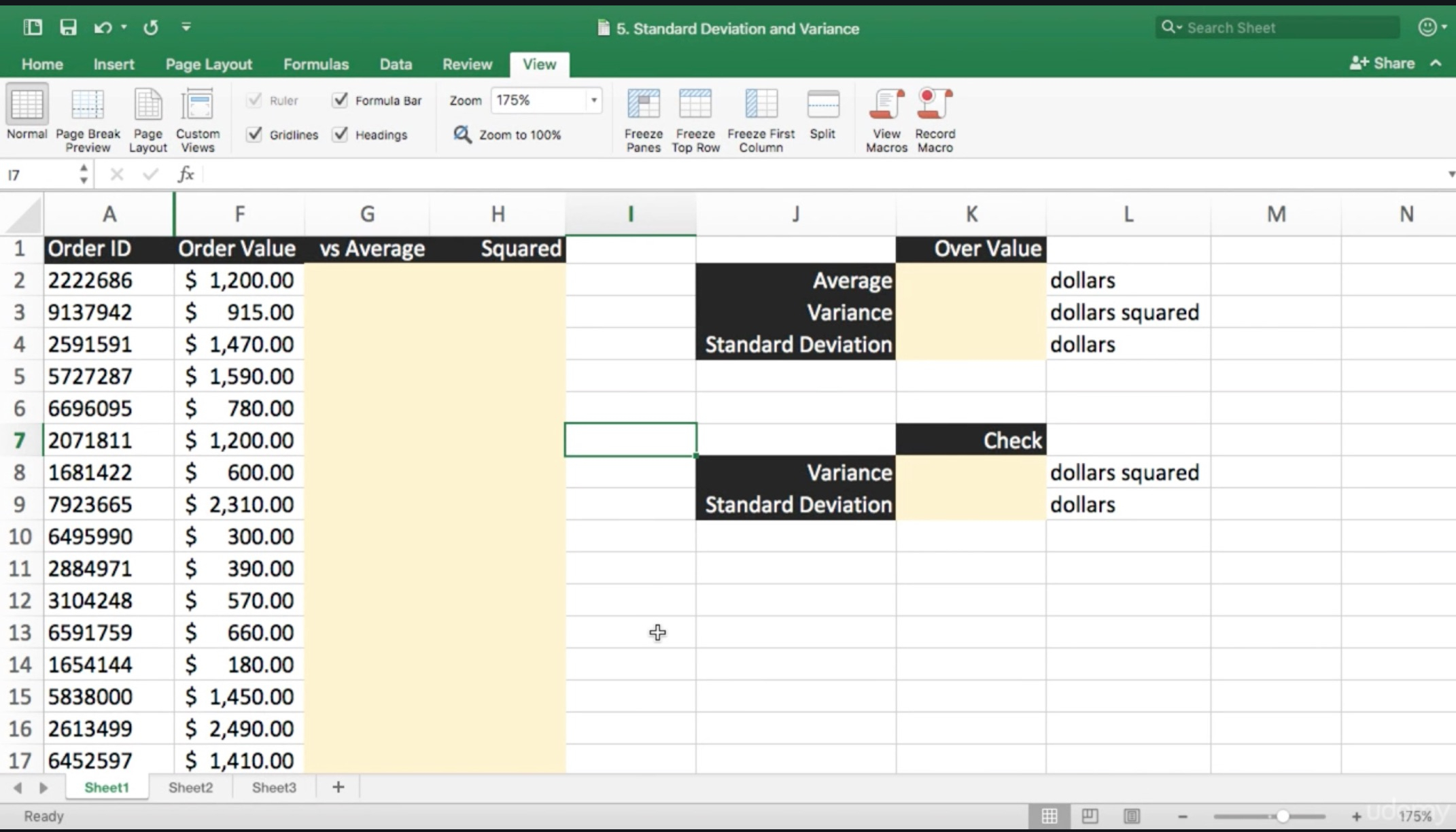1456x832 pixels.
Task: Click the Zoom to 100% button
Action: click(x=509, y=134)
